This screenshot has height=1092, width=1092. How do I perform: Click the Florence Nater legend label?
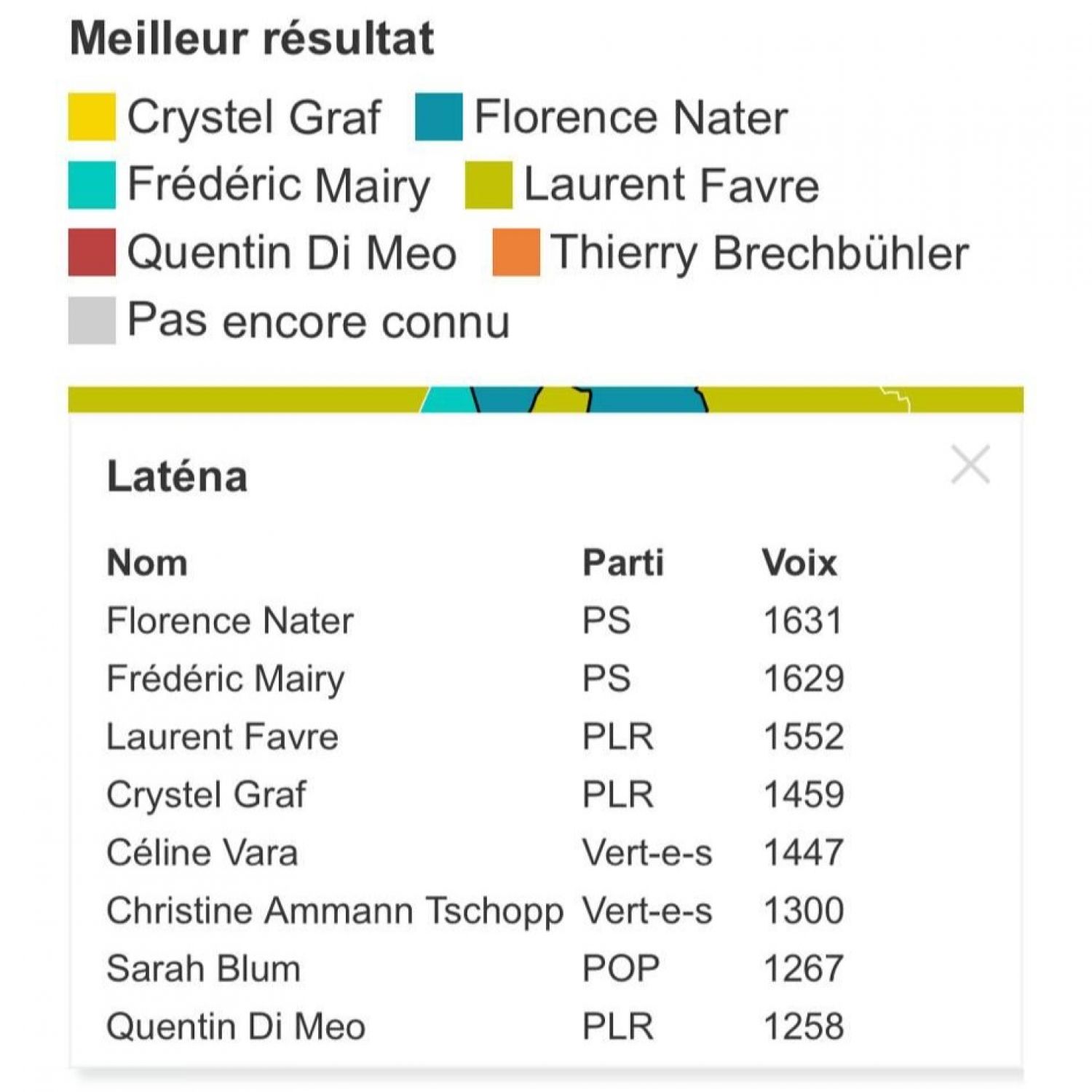point(630,116)
